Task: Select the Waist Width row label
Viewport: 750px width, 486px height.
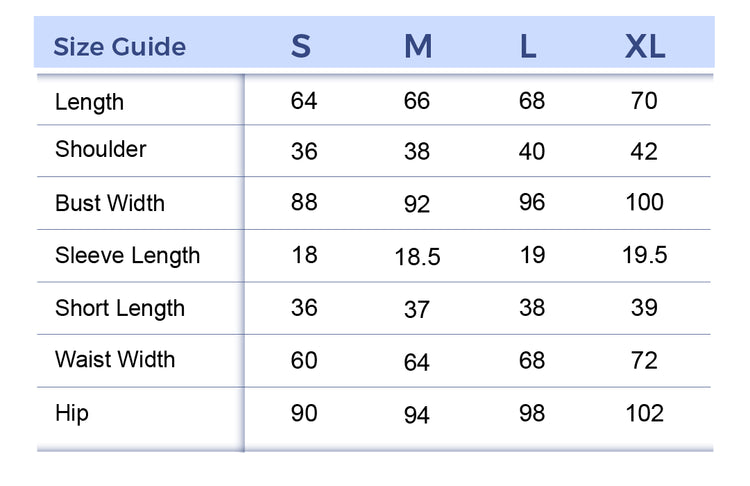Action: tap(115, 359)
